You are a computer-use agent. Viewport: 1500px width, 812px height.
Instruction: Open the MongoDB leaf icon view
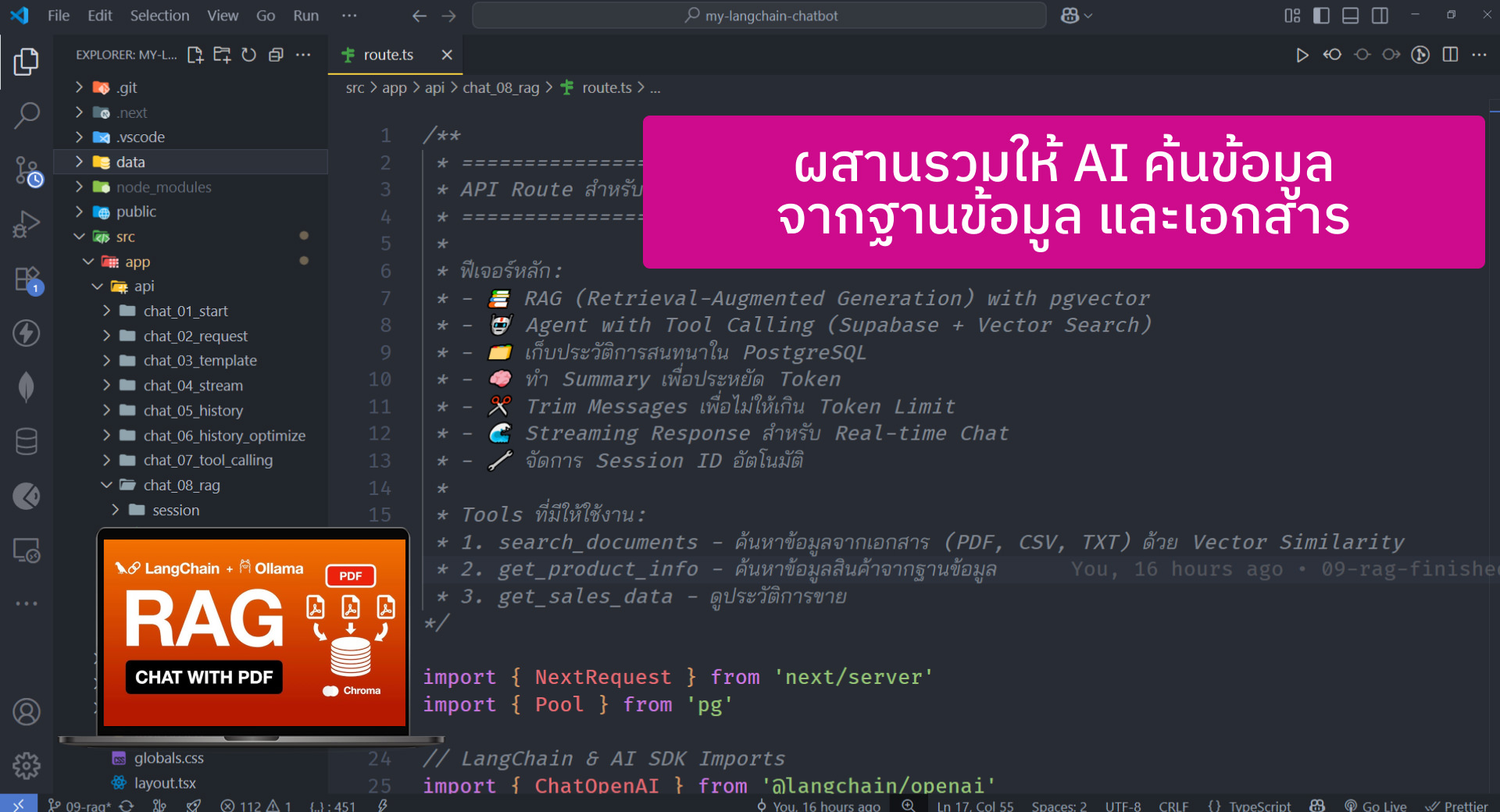tap(27, 387)
